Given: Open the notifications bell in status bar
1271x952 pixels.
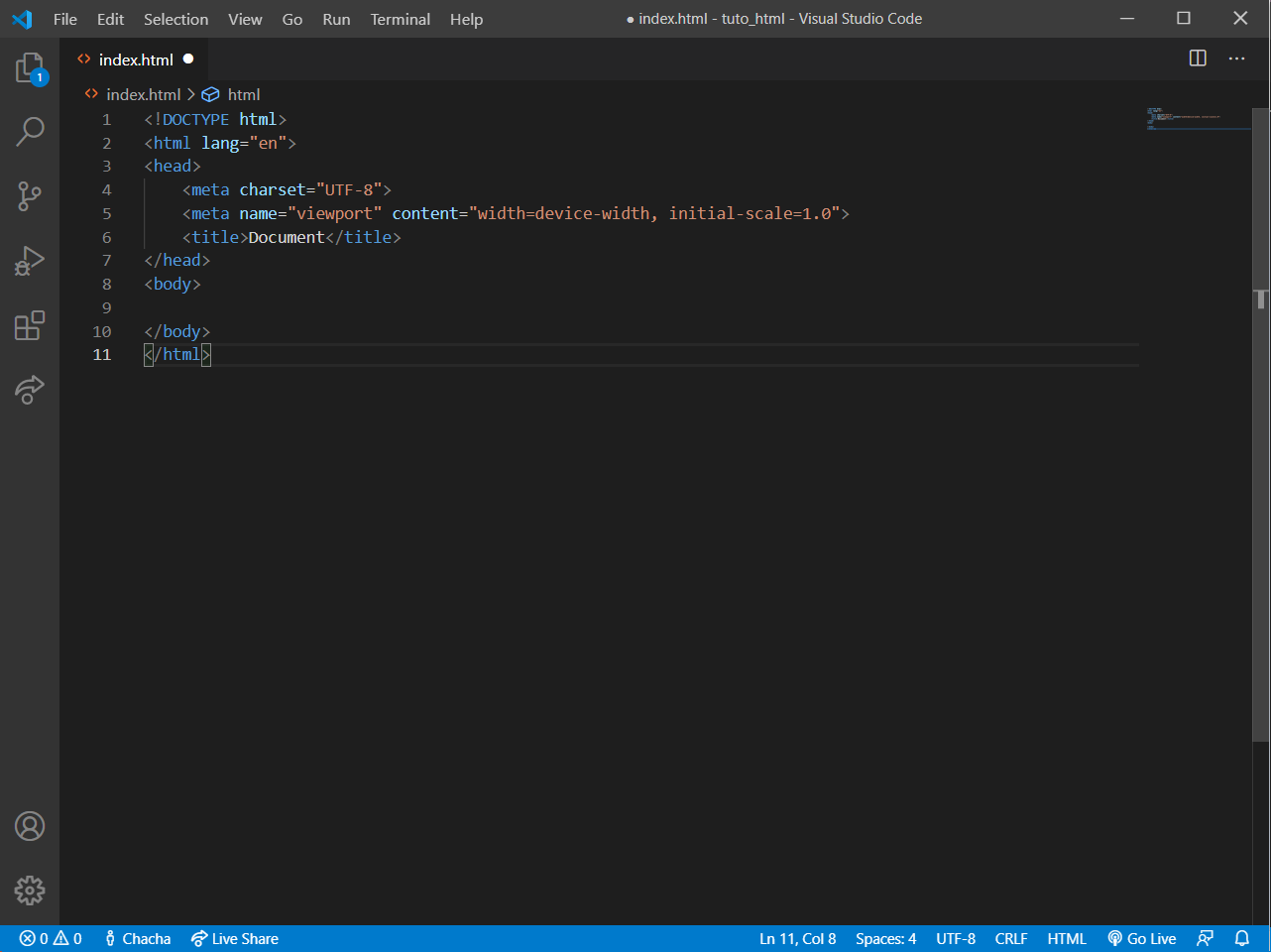Looking at the screenshot, I should tap(1242, 938).
